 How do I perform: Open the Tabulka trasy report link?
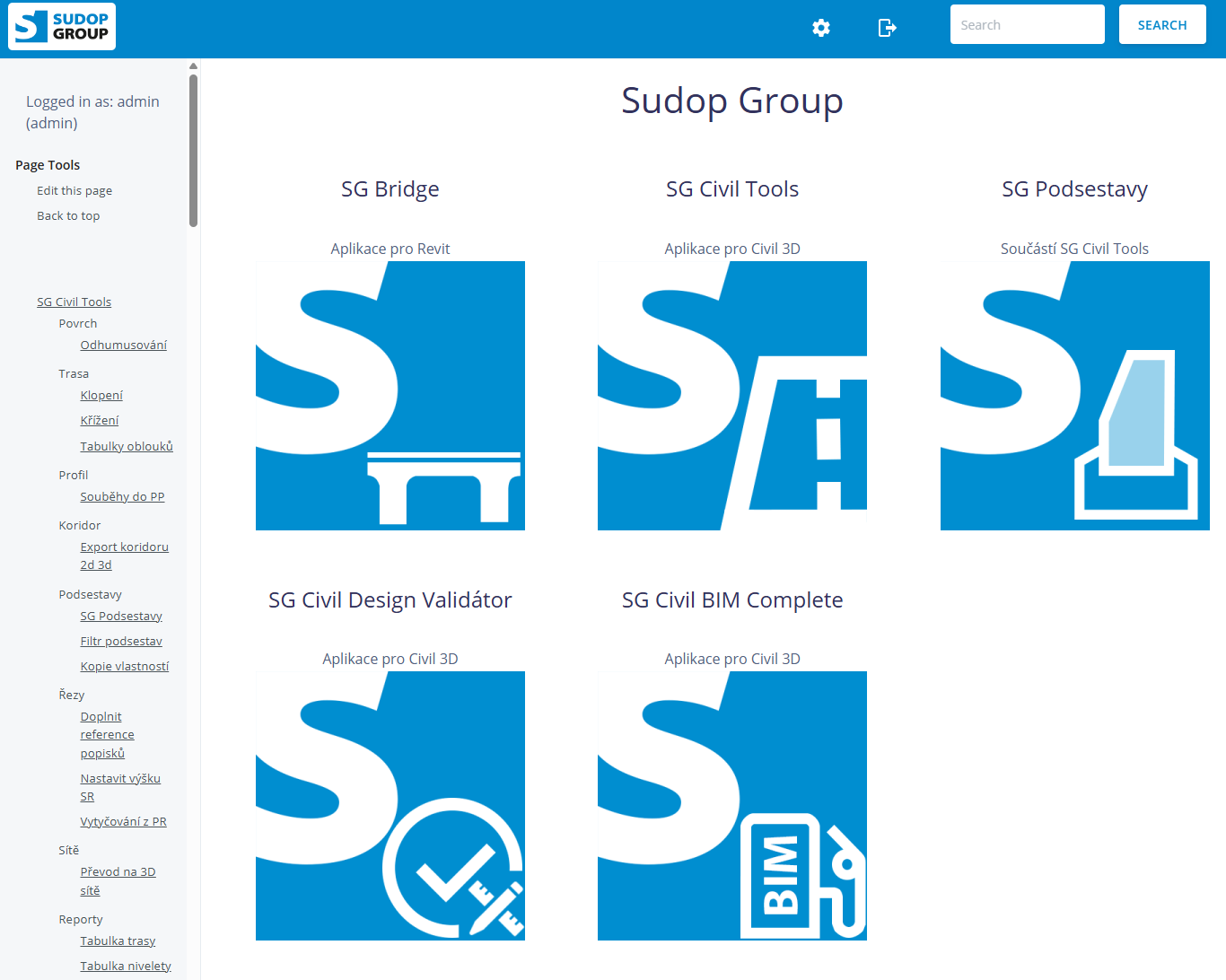(x=118, y=941)
